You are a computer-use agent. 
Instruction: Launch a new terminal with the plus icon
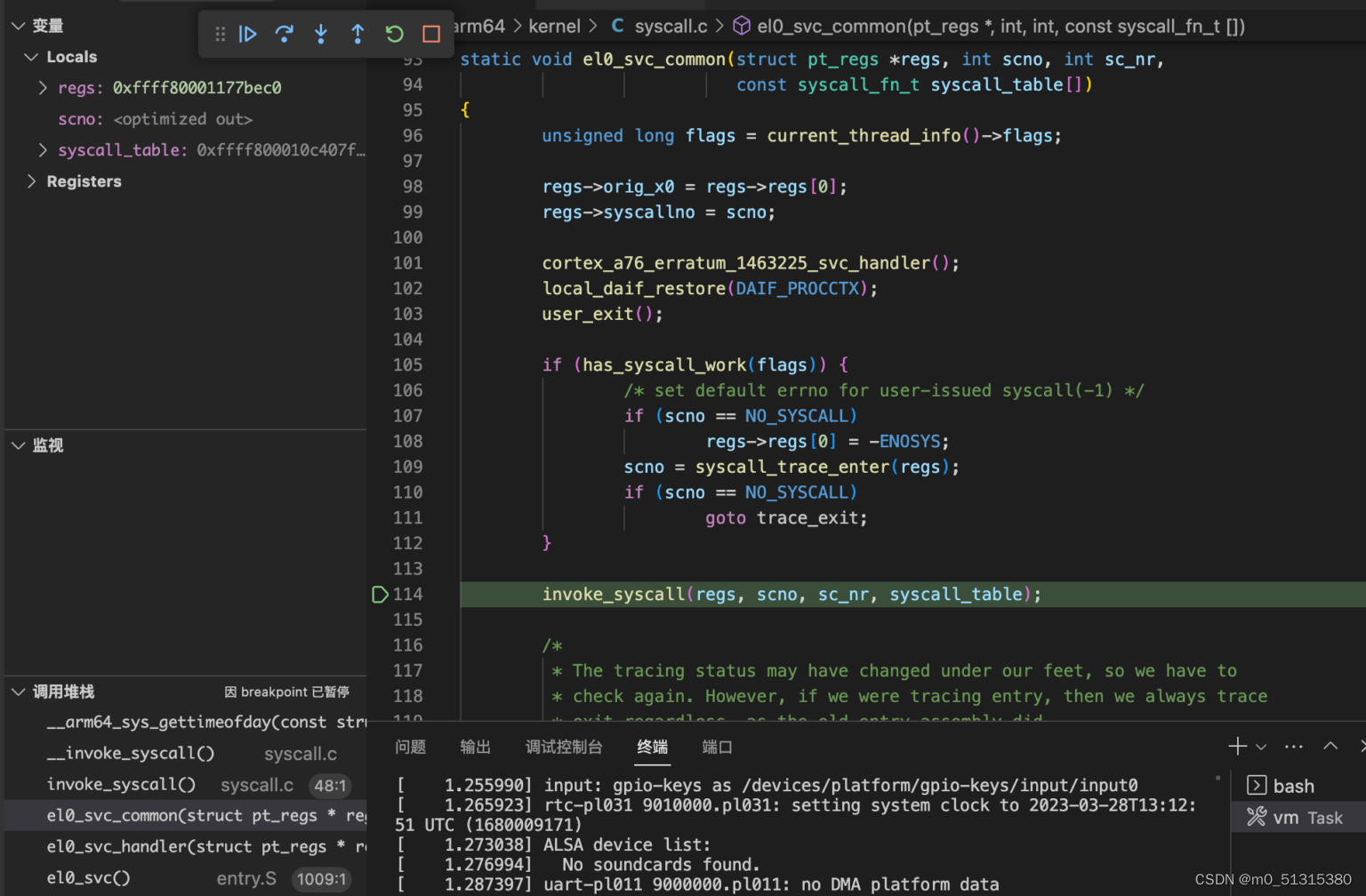1236,747
